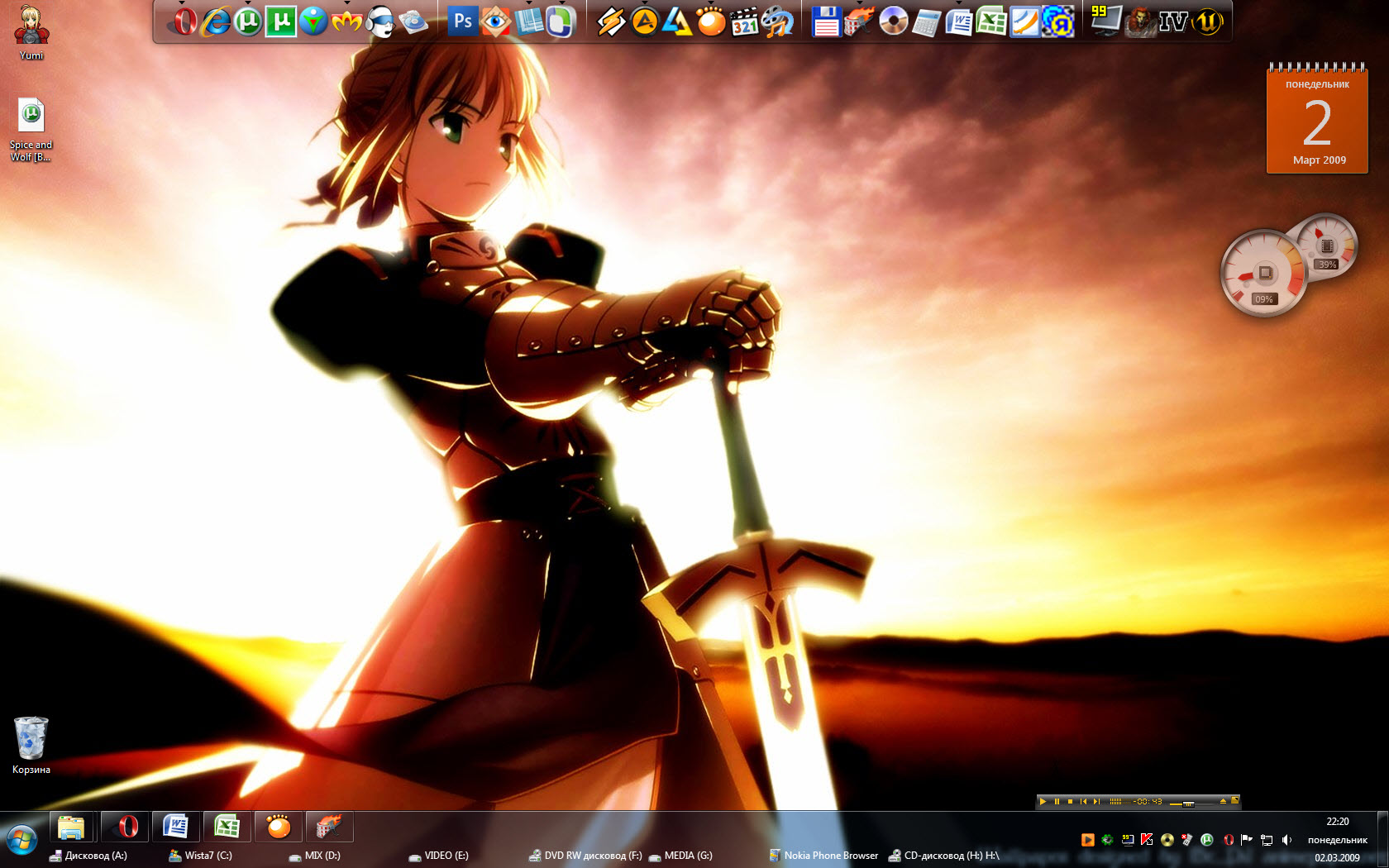Open the square green uTorrent dock icon
This screenshot has width=1389, height=868.
[280, 21]
